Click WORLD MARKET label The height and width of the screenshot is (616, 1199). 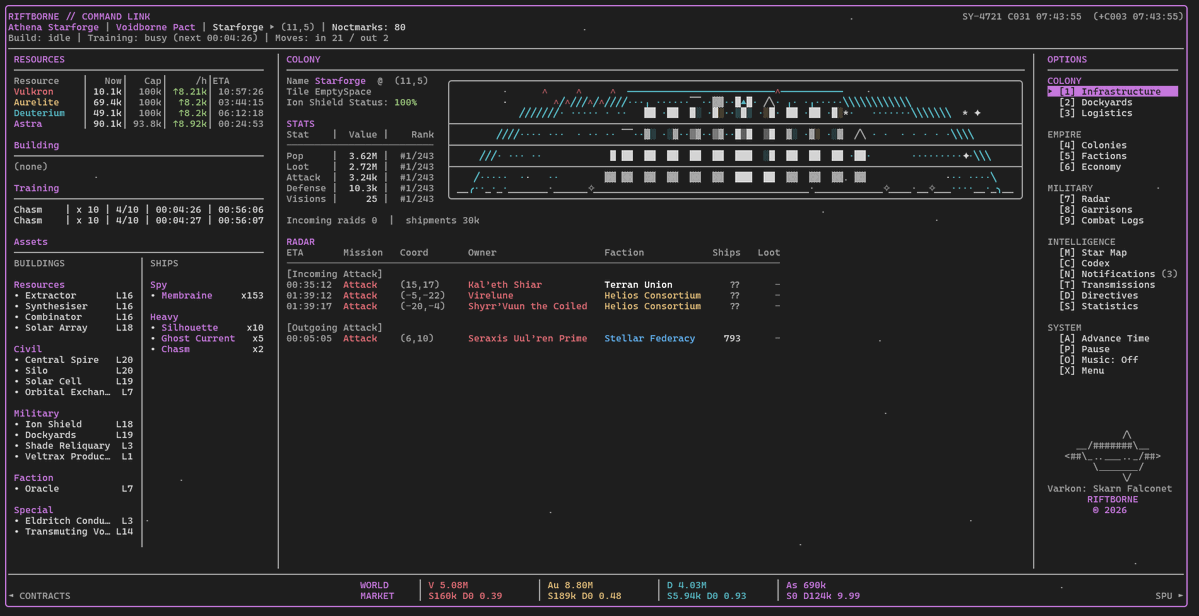tap(377, 590)
